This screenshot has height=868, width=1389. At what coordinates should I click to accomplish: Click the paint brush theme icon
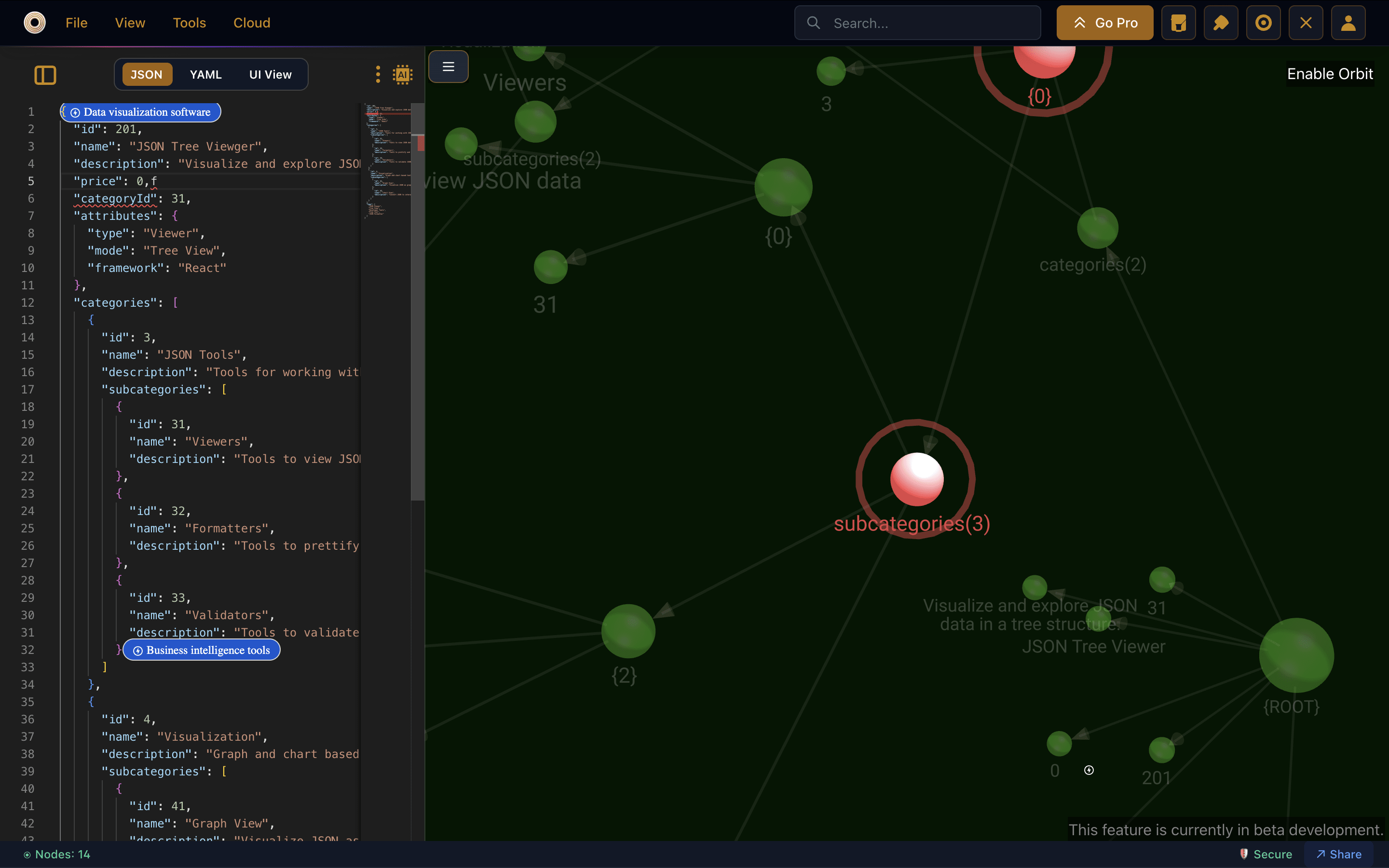(1221, 23)
